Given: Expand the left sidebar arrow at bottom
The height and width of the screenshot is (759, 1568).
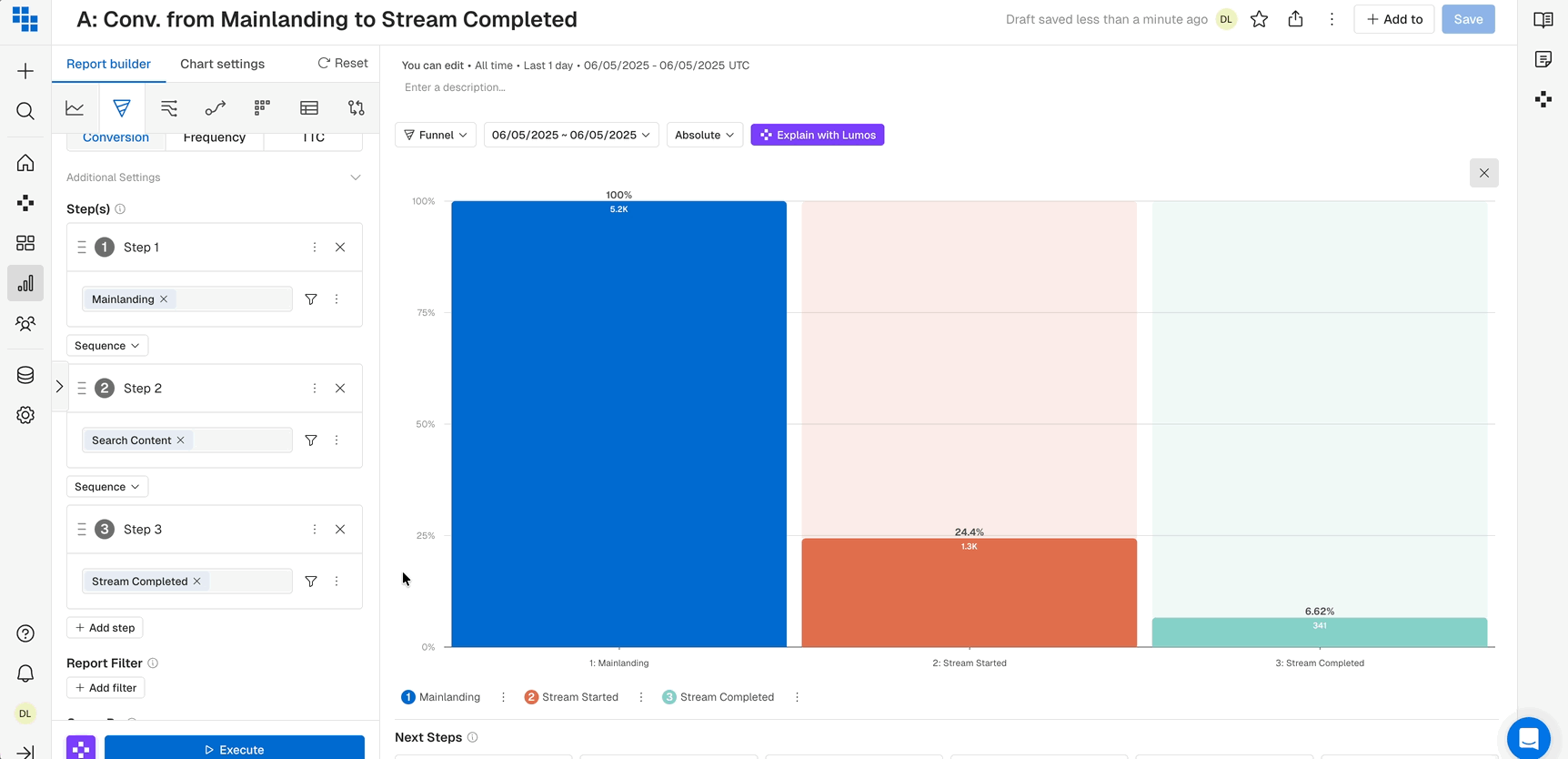Looking at the screenshot, I should (25, 752).
